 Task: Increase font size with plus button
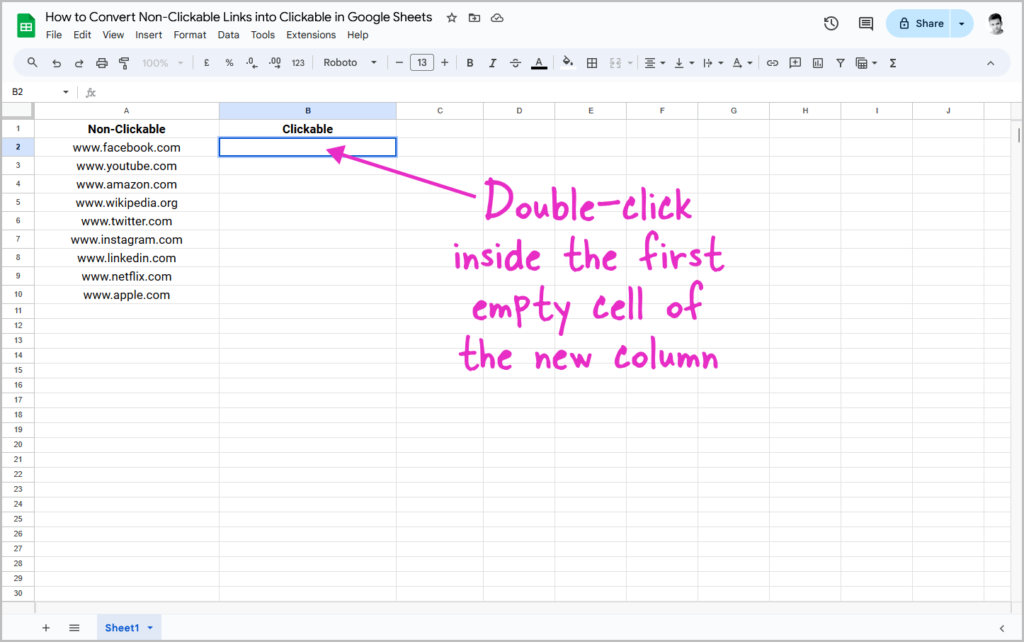click(445, 63)
